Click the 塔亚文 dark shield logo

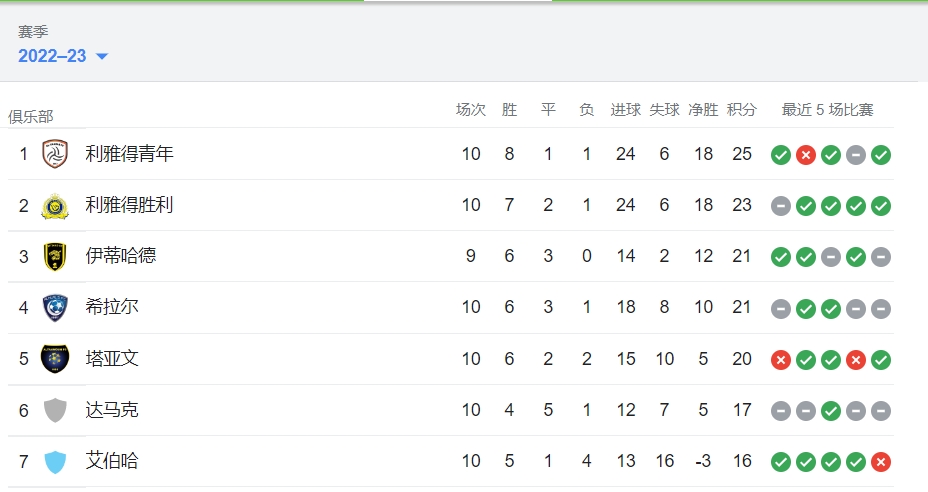click(55, 359)
